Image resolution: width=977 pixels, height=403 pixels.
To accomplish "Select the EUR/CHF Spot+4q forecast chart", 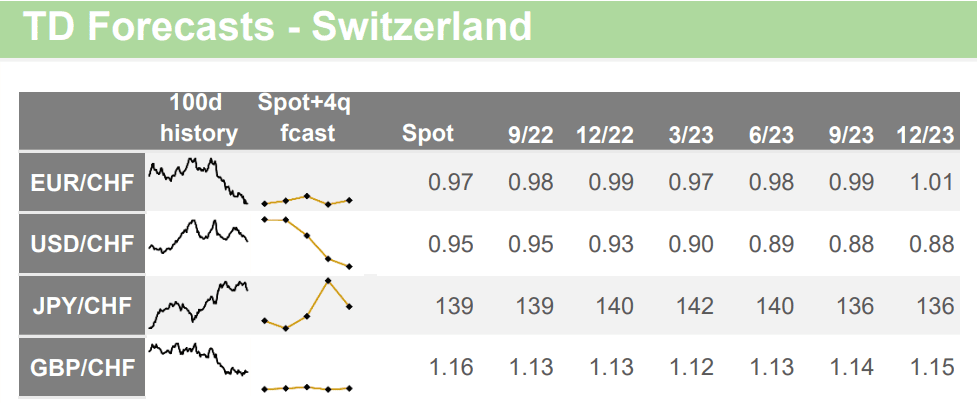I will click(x=307, y=200).
